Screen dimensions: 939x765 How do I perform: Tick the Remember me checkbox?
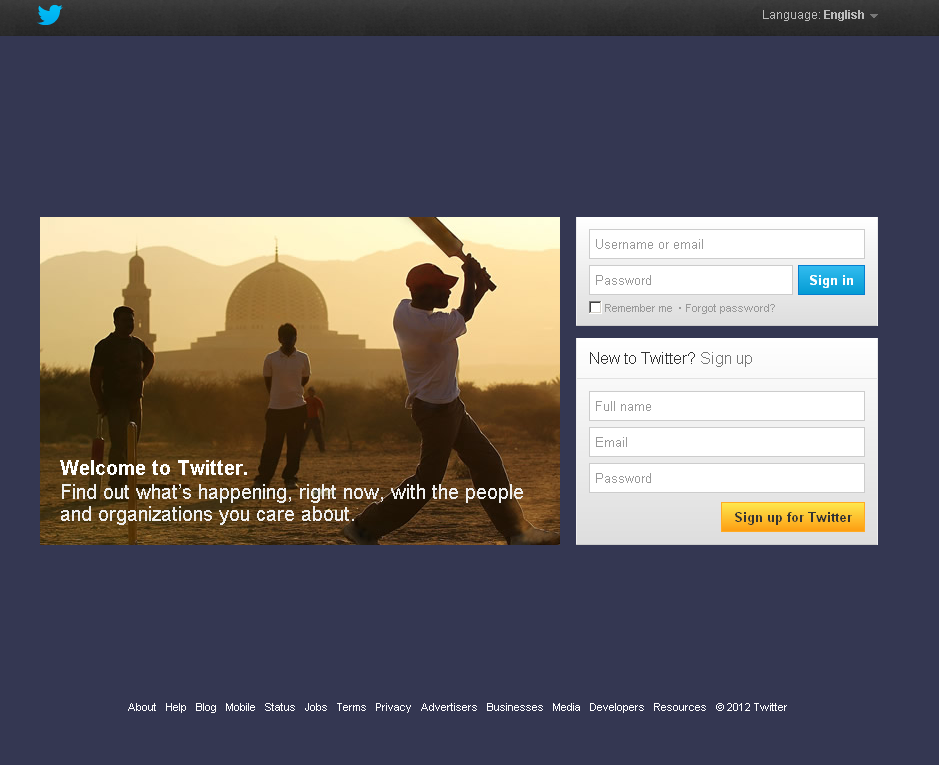pyautogui.click(x=595, y=307)
